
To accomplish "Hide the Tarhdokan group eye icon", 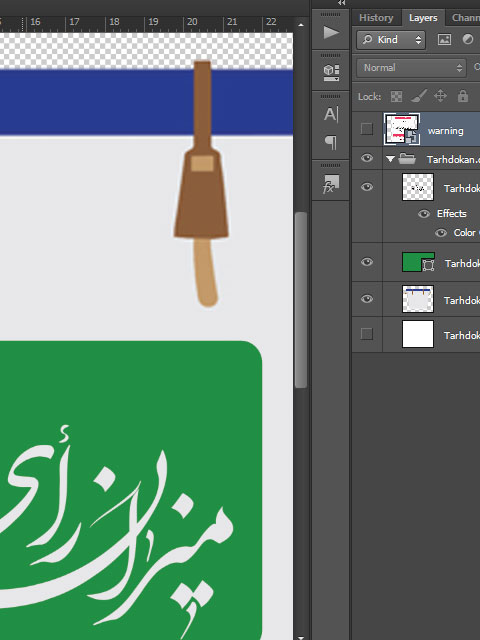I will (367, 158).
